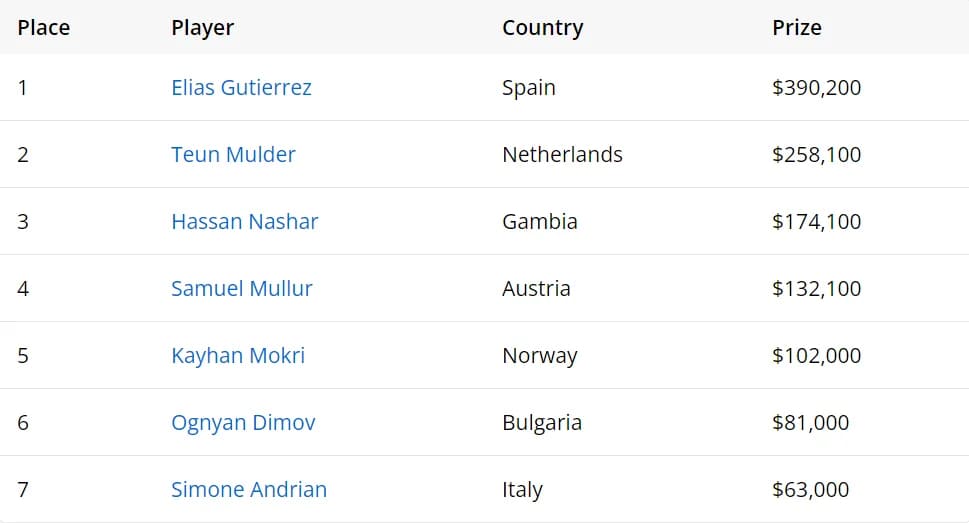Open Simone Andrian player link
The width and height of the screenshot is (969, 523).
tap(248, 490)
